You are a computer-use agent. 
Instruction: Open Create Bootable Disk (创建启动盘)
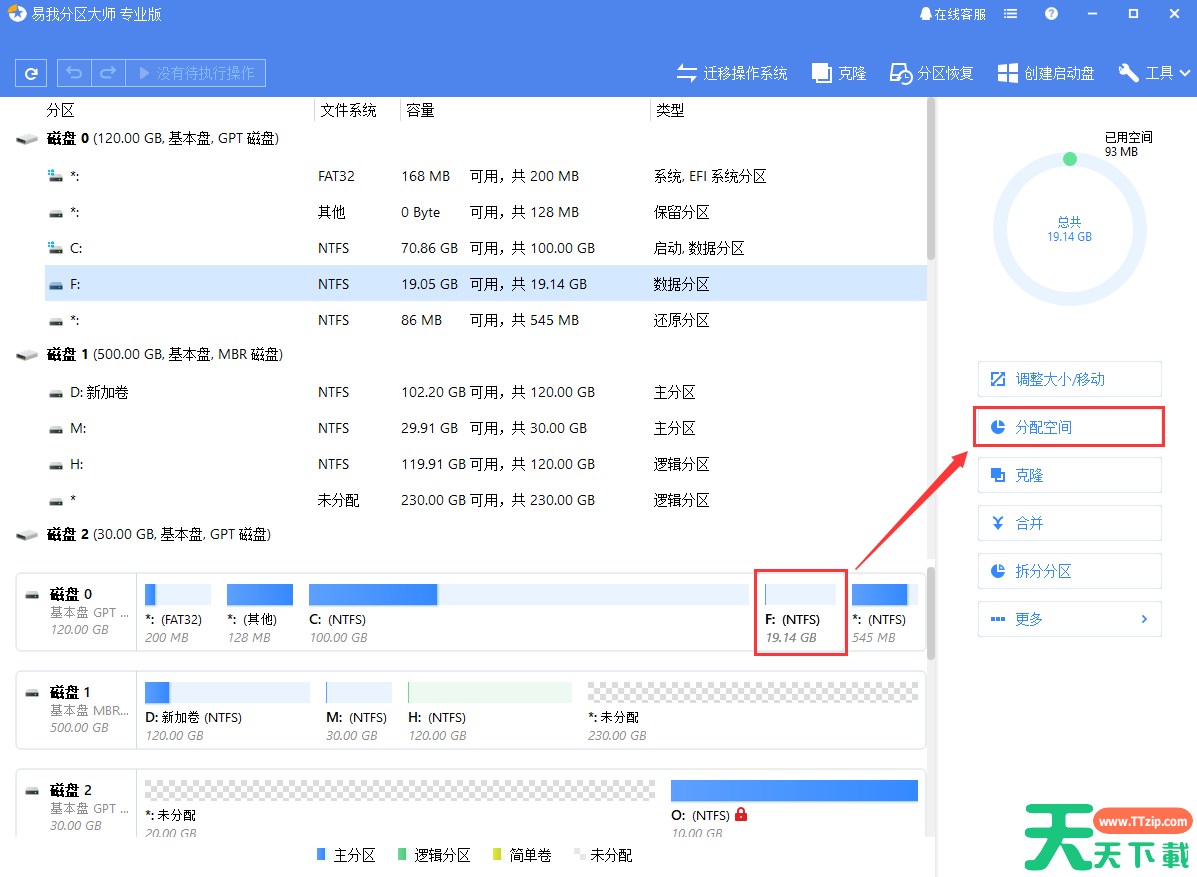1046,73
